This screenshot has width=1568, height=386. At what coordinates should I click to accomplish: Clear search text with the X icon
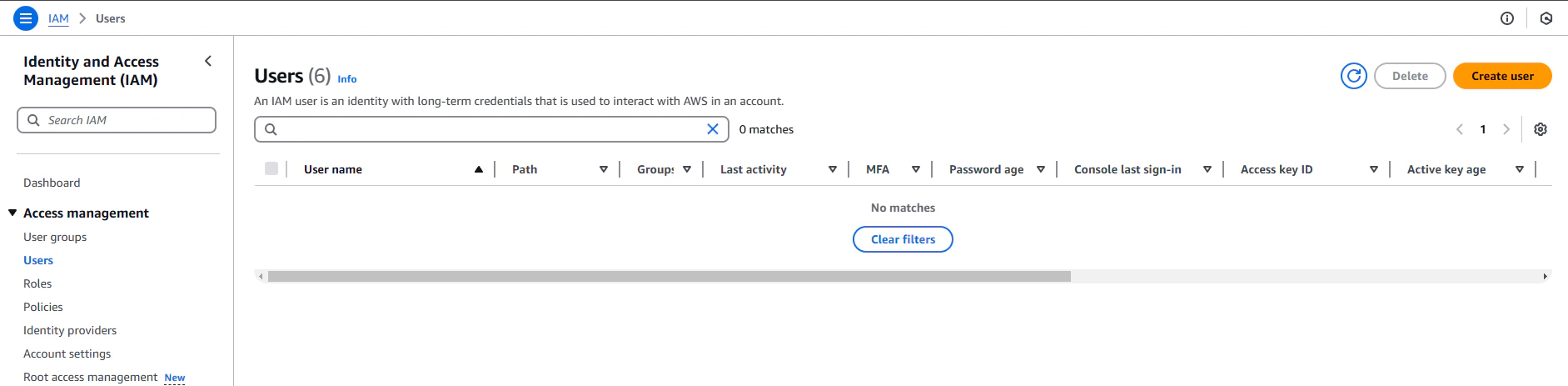point(713,129)
